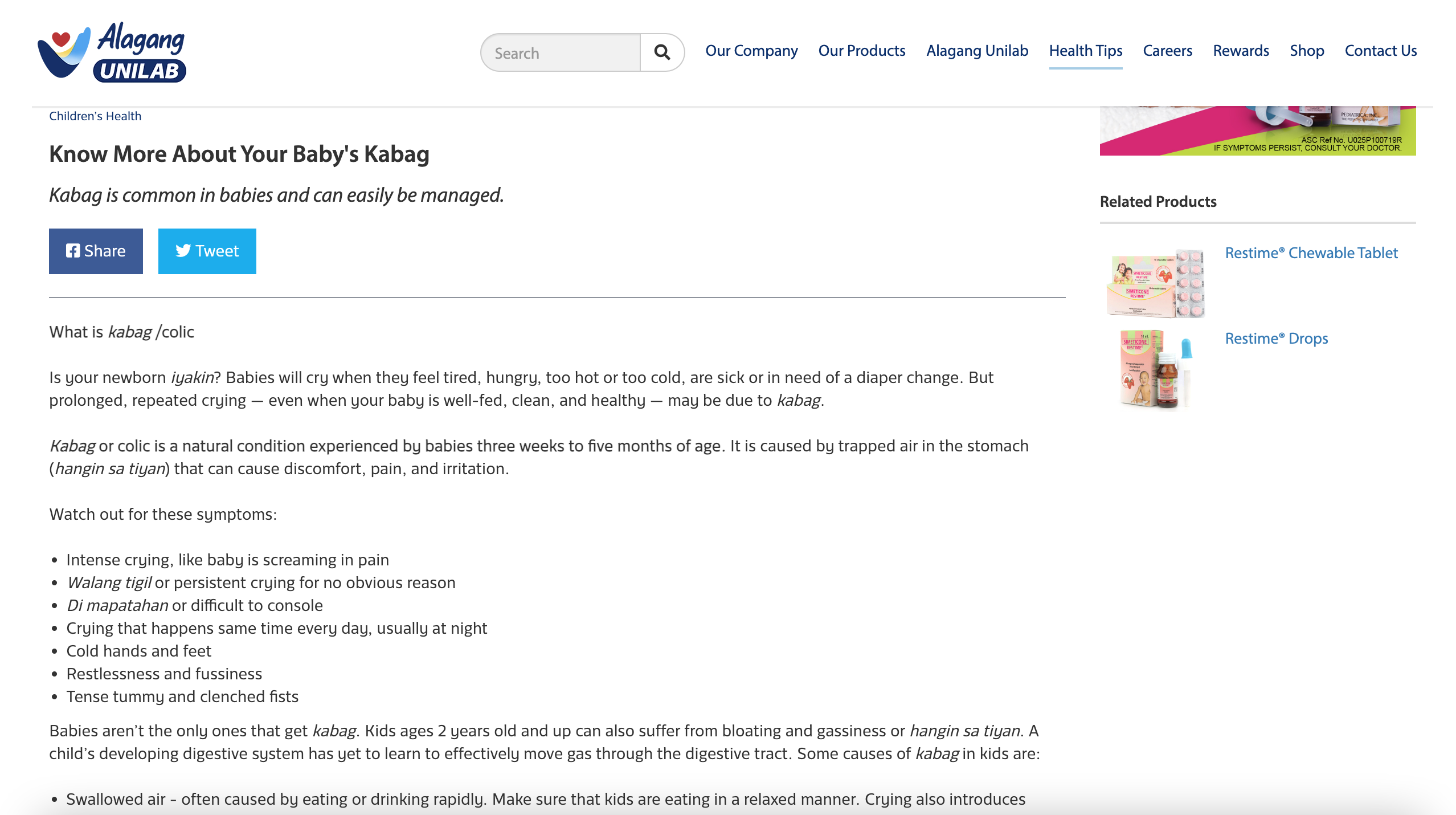The image size is (1456, 815).
Task: Open the Contact Us page
Action: (1380, 51)
